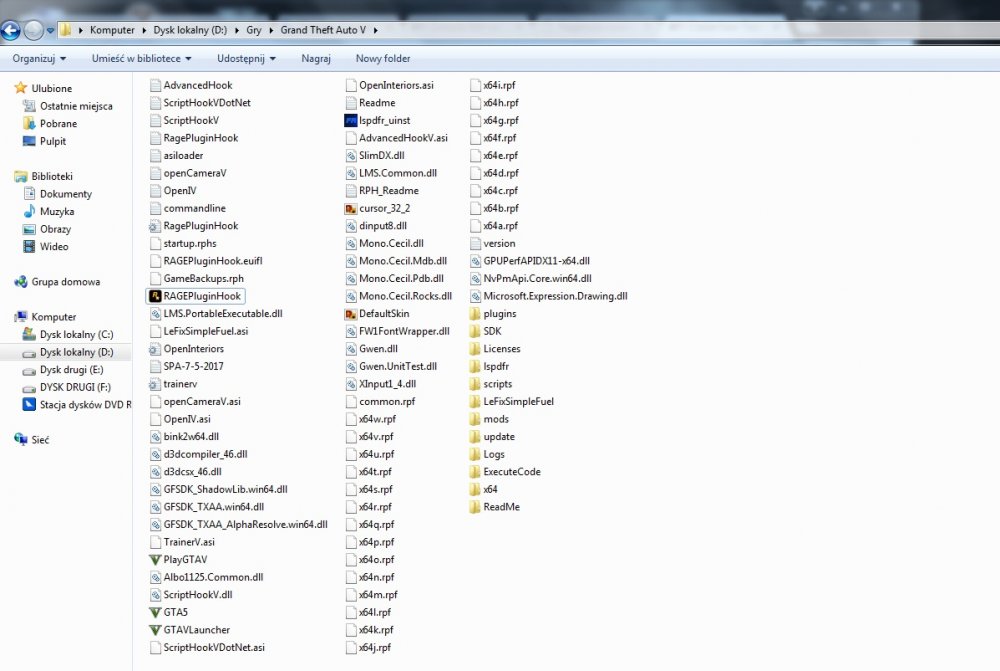Image resolution: width=1000 pixels, height=671 pixels.
Task: Select the bink2w64.dll file icon
Action: 155,437
